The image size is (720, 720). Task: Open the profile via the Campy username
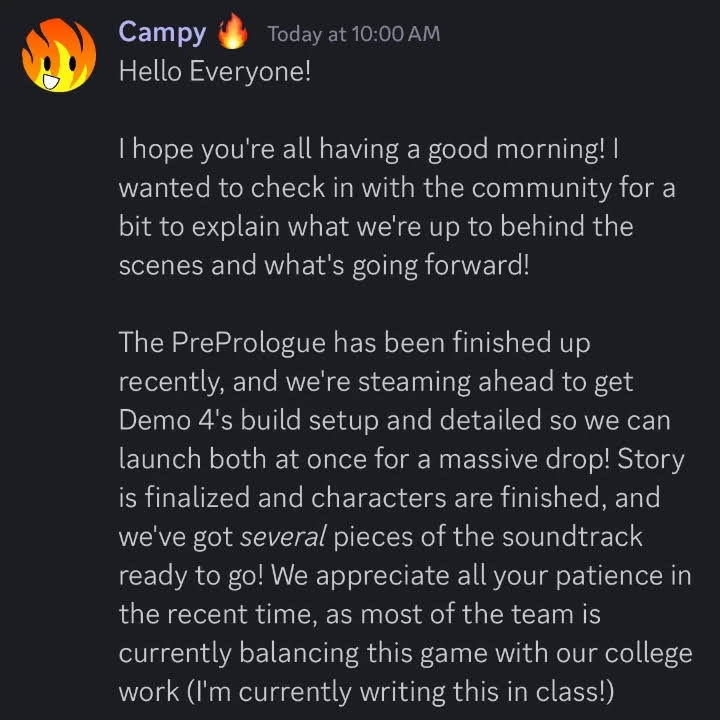pyautogui.click(x=162, y=33)
